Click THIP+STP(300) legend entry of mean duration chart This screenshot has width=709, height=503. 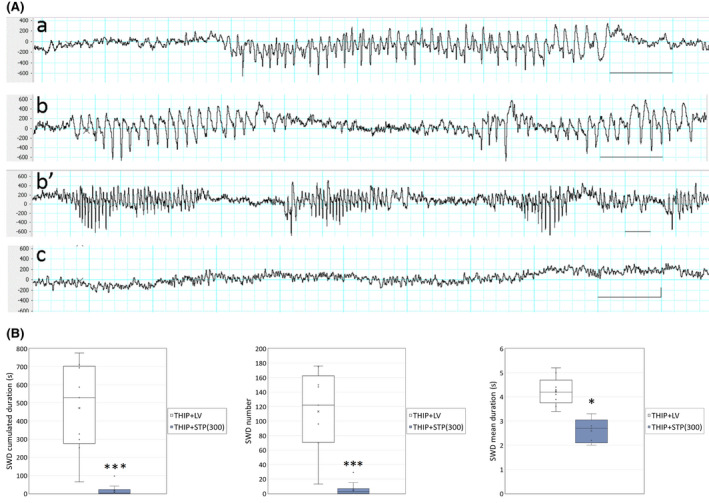click(674, 427)
